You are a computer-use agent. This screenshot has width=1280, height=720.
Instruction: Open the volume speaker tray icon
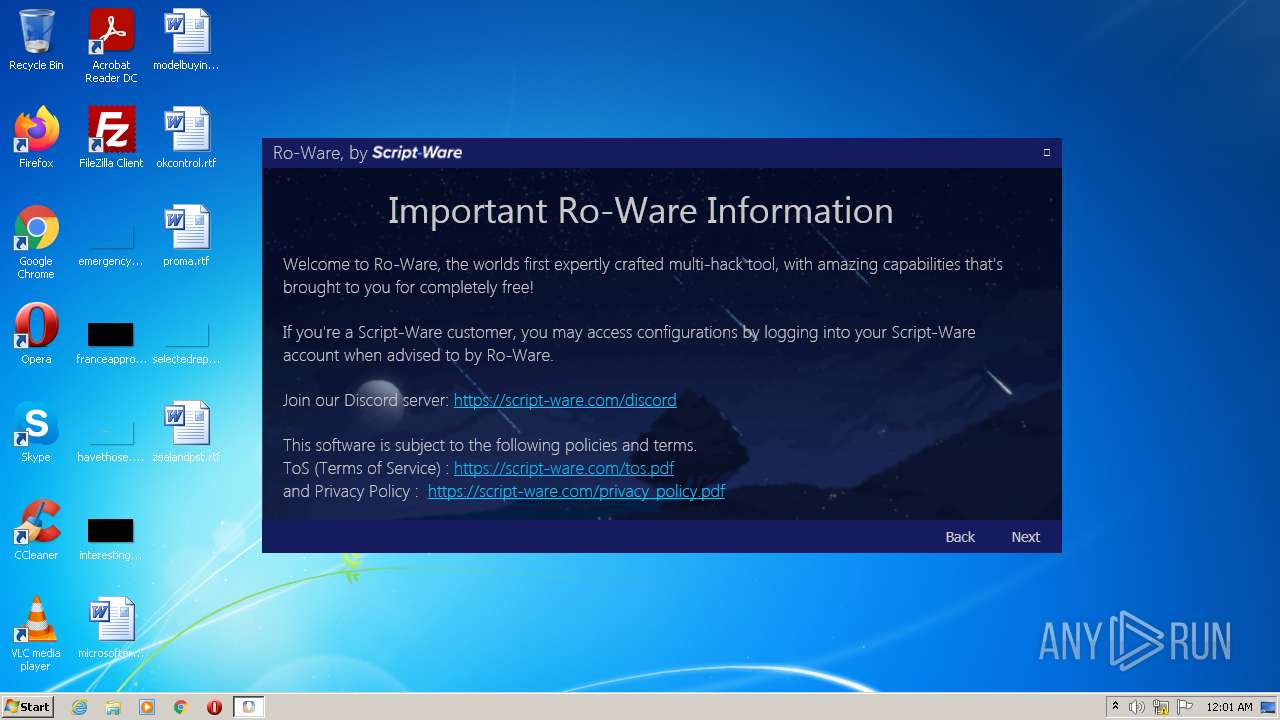1137,707
